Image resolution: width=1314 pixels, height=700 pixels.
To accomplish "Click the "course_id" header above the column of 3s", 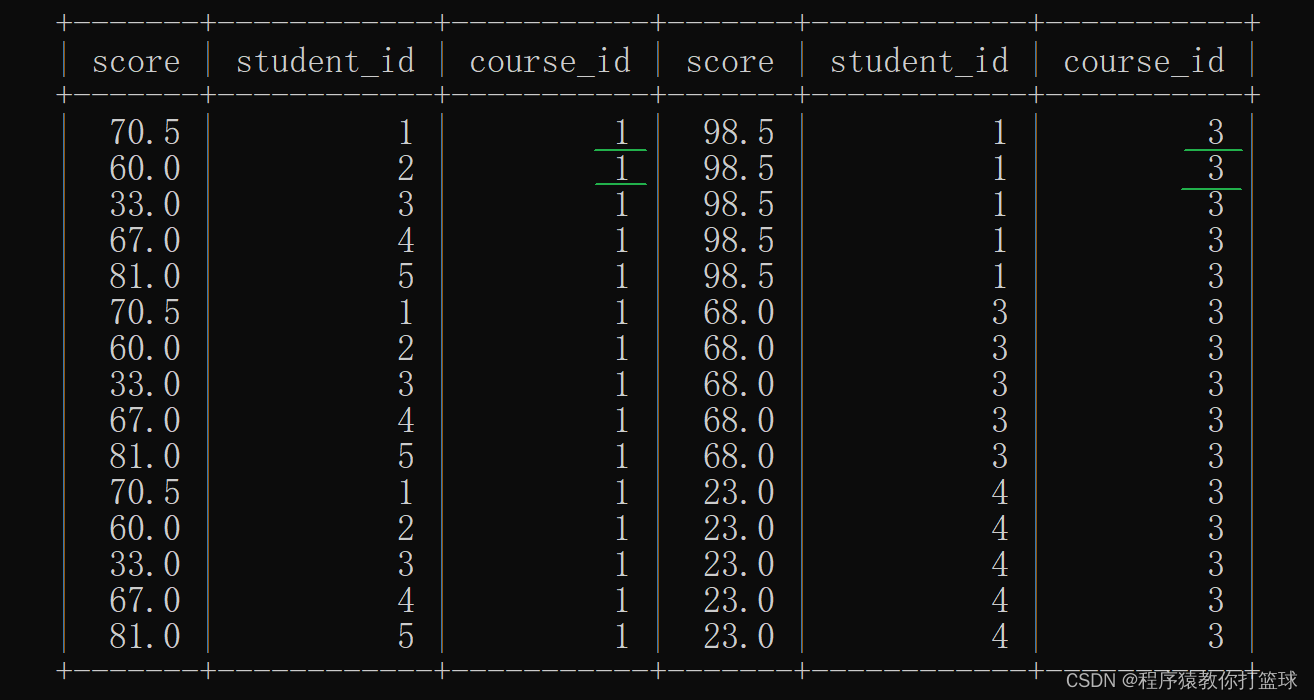I will pos(1144,62).
